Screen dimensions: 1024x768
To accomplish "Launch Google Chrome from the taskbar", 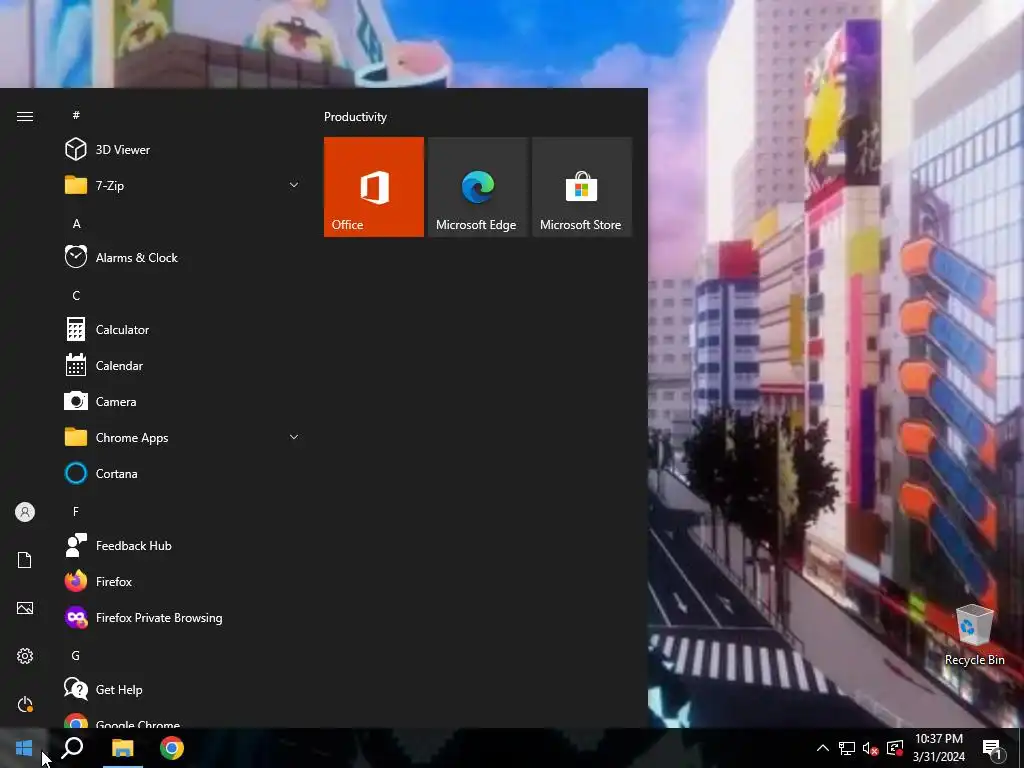I will pos(172,748).
